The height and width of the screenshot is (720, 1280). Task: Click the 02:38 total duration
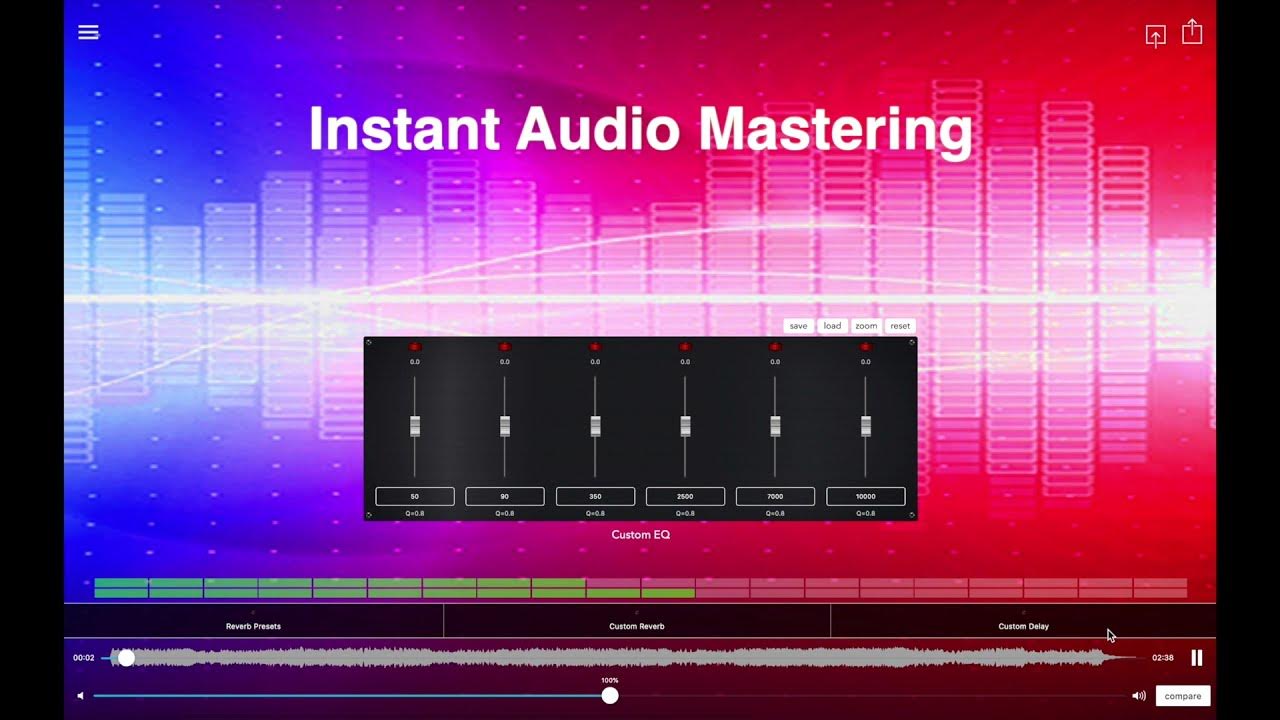point(1163,658)
